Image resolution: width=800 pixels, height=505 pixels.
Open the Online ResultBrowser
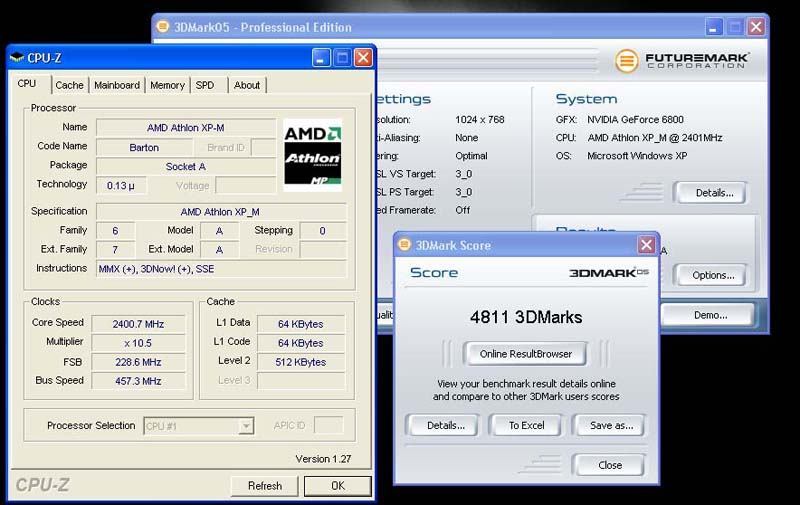click(x=526, y=354)
